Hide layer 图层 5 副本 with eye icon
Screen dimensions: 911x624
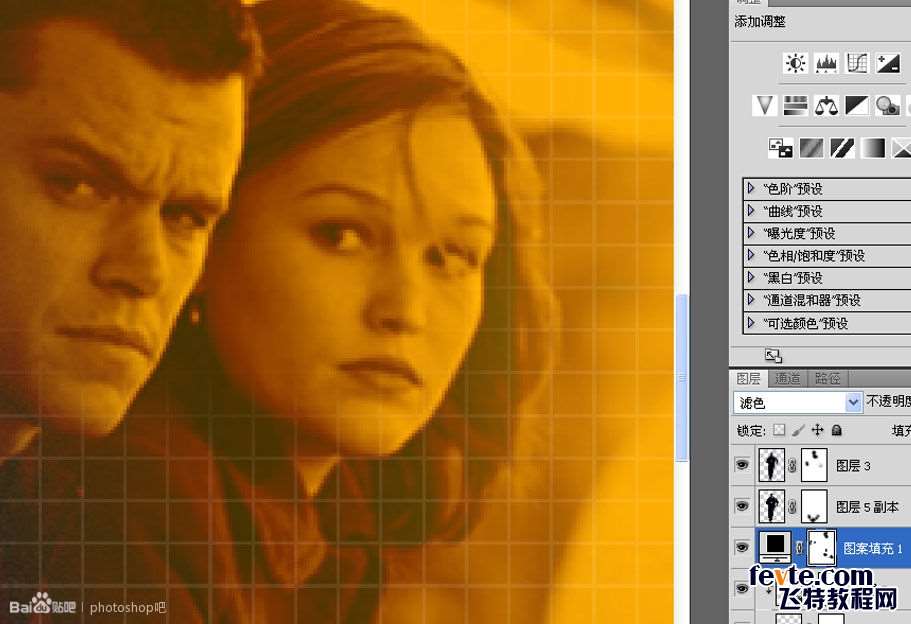tap(742, 506)
